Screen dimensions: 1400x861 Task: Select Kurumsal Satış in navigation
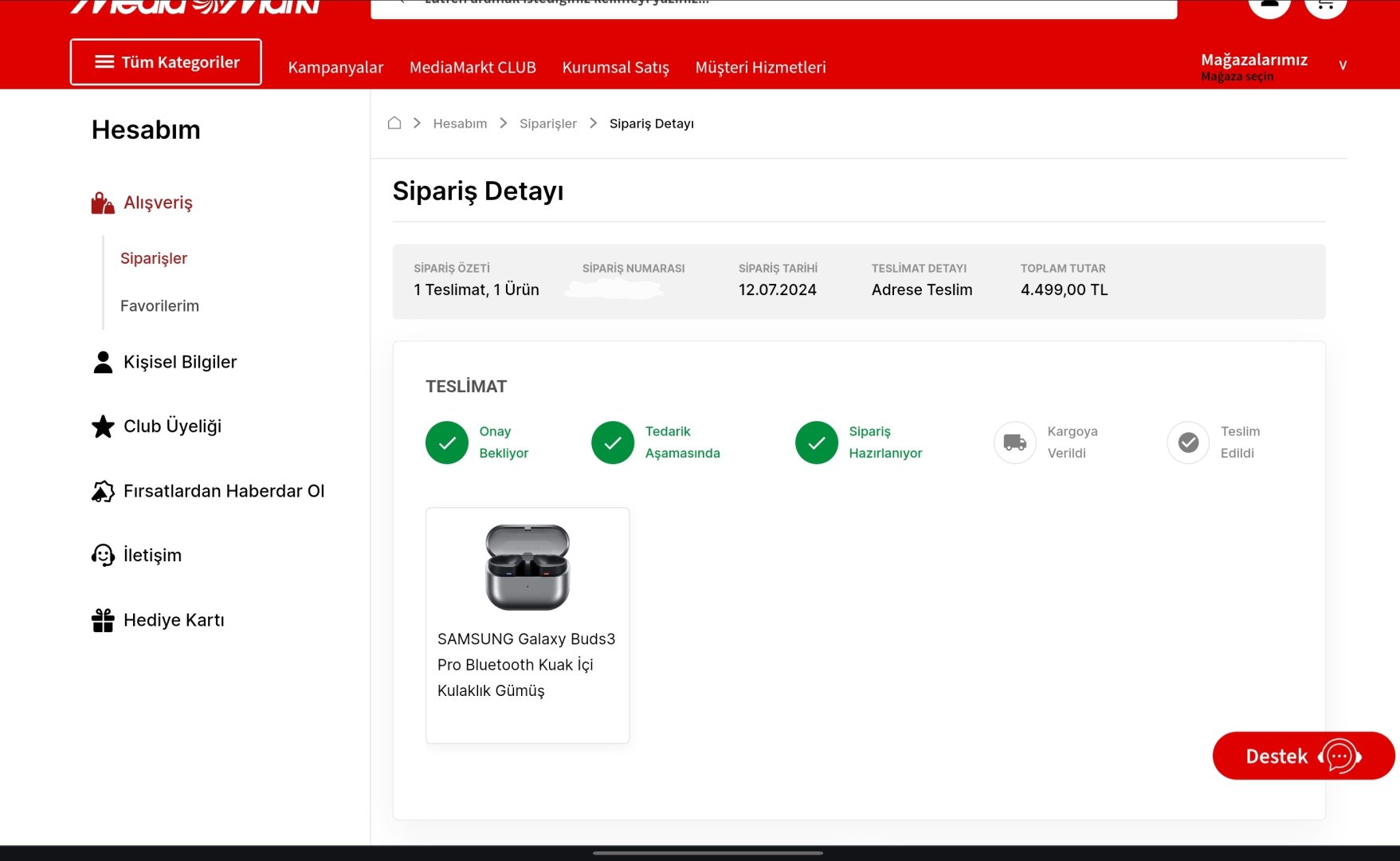tap(616, 67)
